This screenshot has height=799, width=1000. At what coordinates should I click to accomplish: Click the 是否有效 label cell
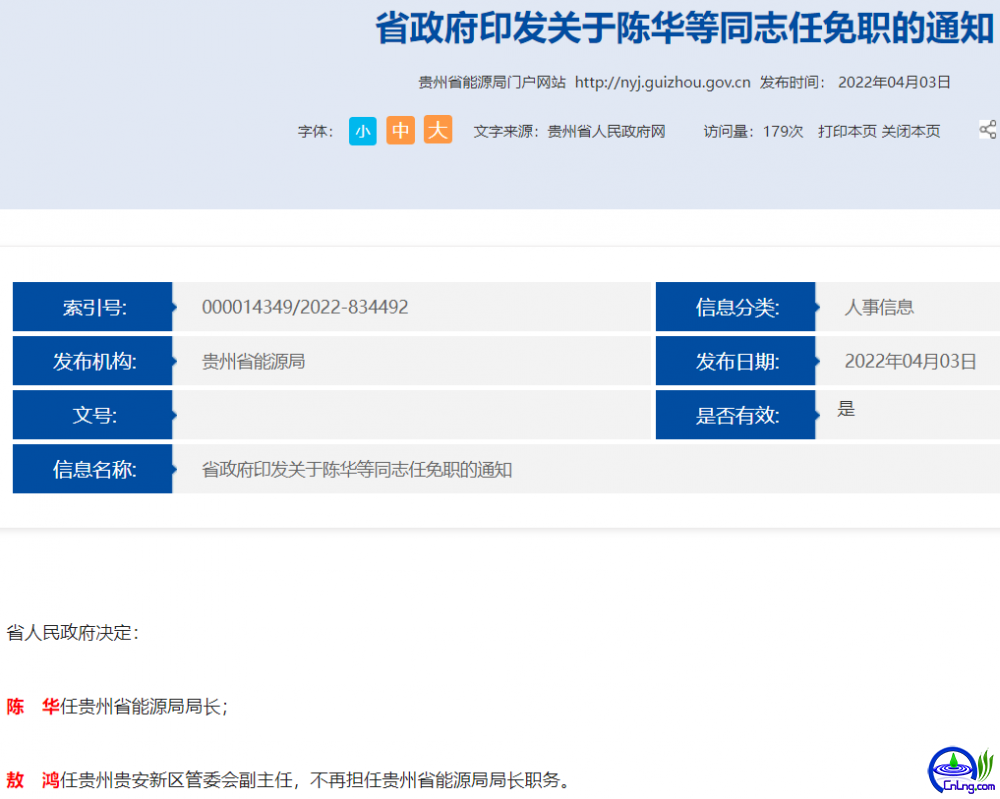tap(735, 415)
